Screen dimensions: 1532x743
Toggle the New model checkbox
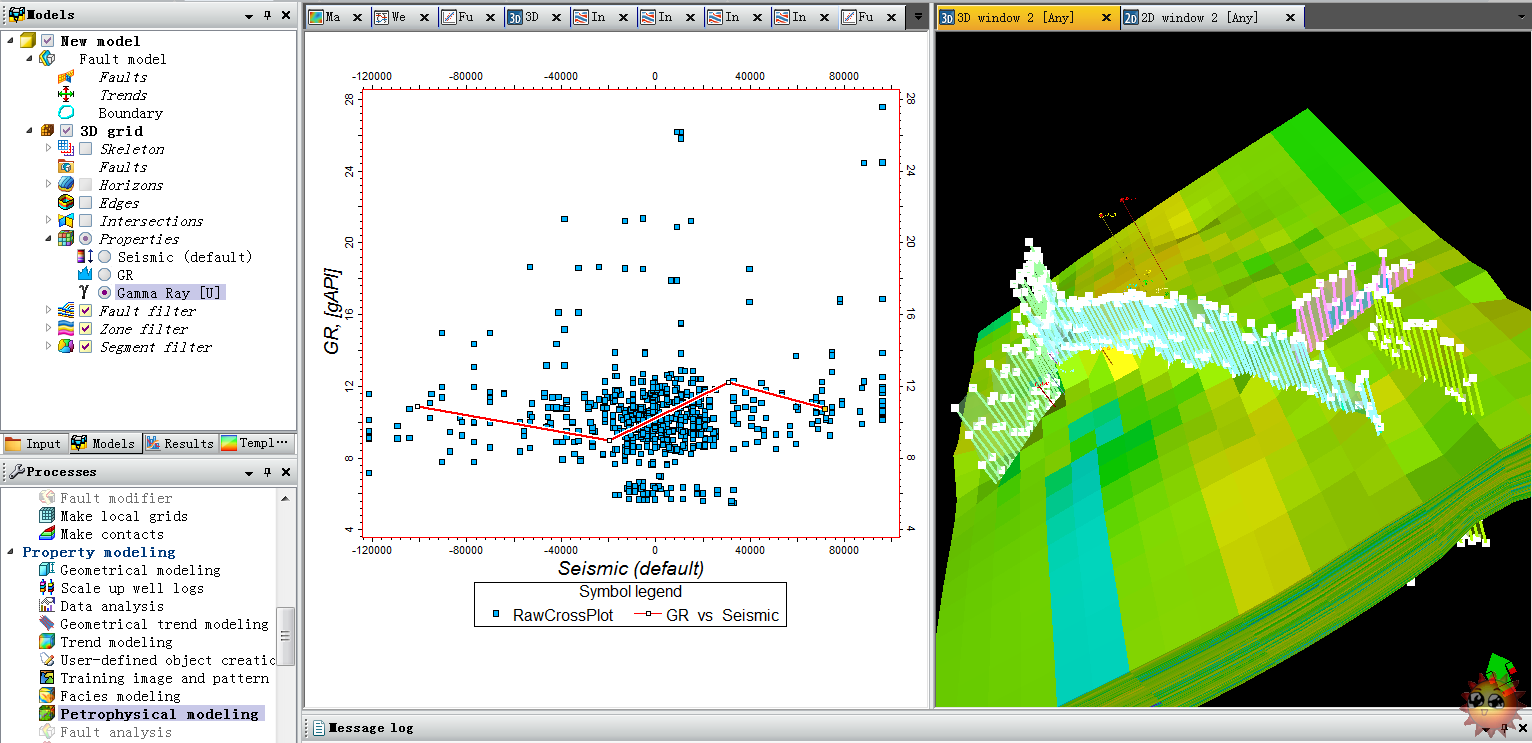tap(47, 41)
